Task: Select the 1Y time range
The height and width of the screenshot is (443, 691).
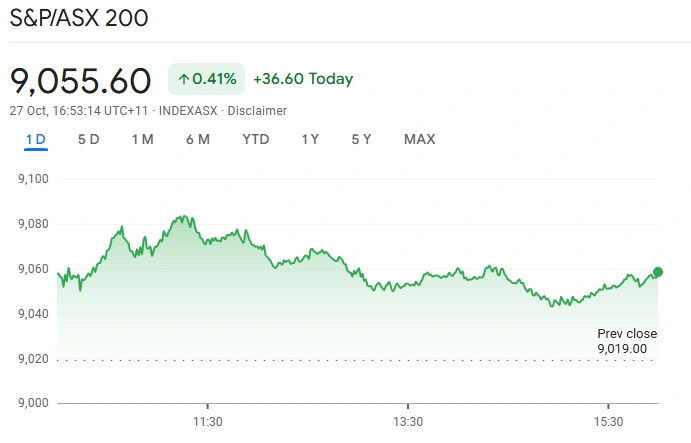Action: pyautogui.click(x=310, y=139)
